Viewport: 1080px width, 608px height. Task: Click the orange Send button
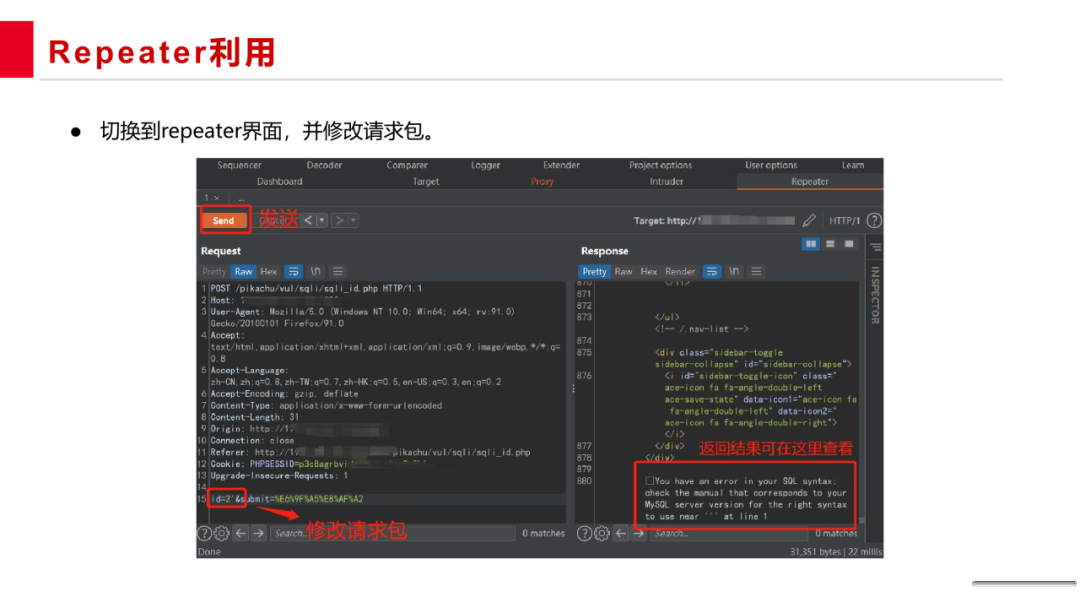click(223, 220)
